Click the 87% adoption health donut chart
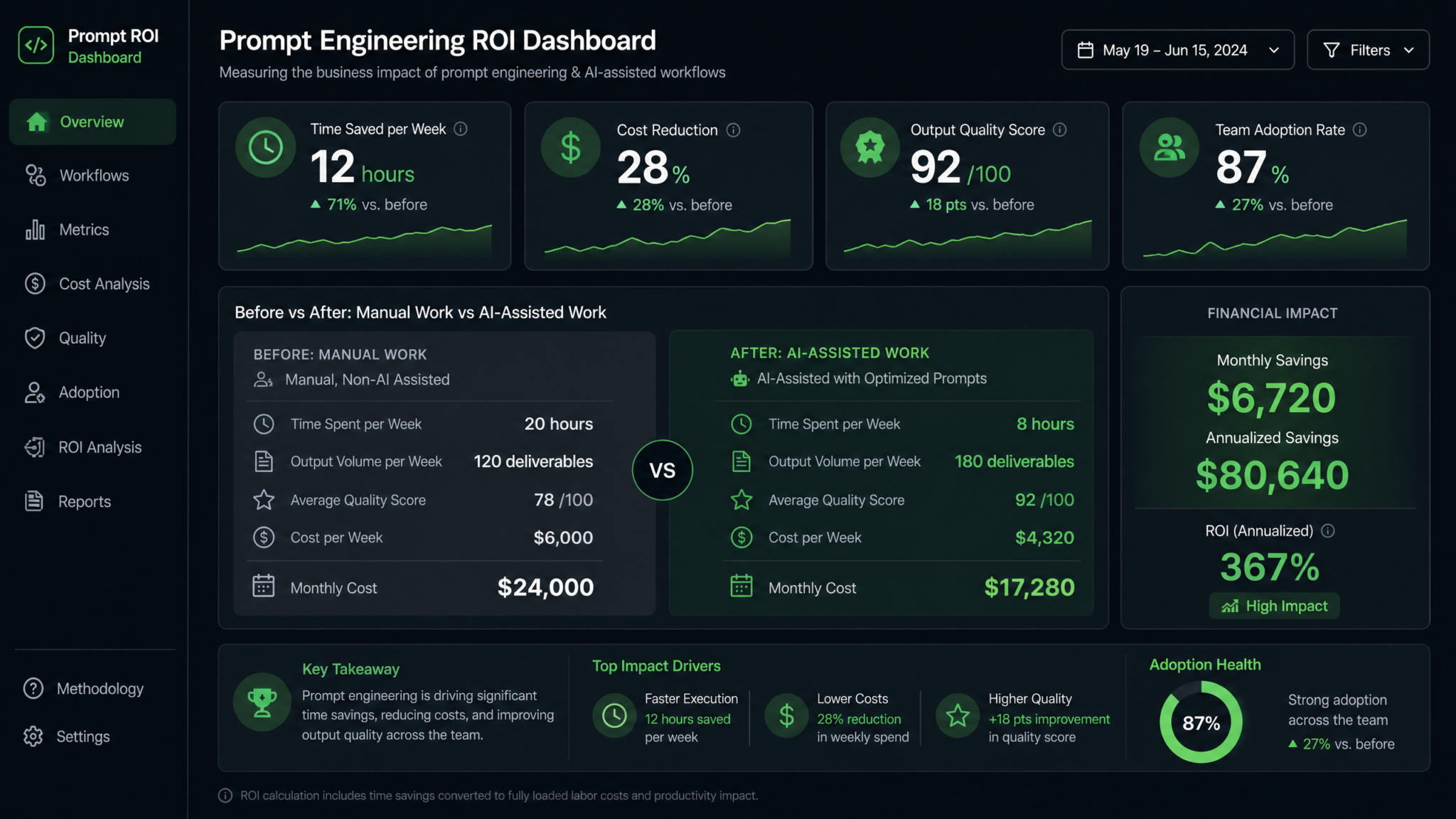Image resolution: width=1456 pixels, height=819 pixels. point(1201,722)
